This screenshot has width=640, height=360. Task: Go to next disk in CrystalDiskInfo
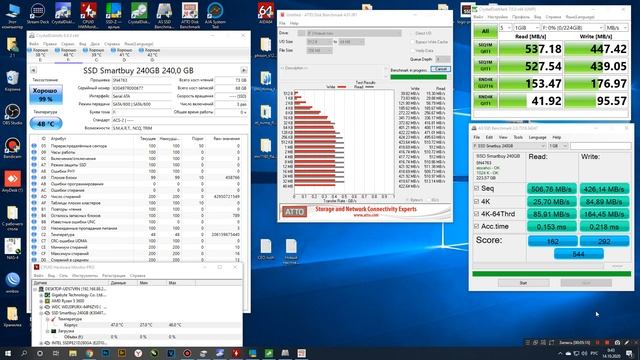244,70
